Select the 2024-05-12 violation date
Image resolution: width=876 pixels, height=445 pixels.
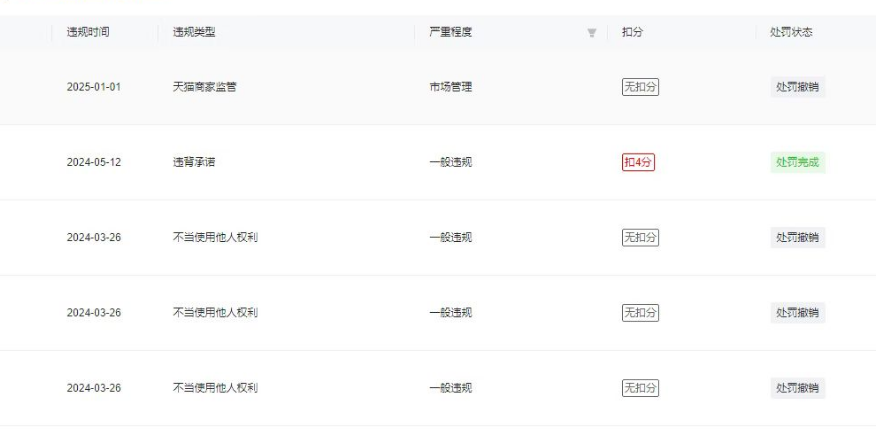pos(94,162)
